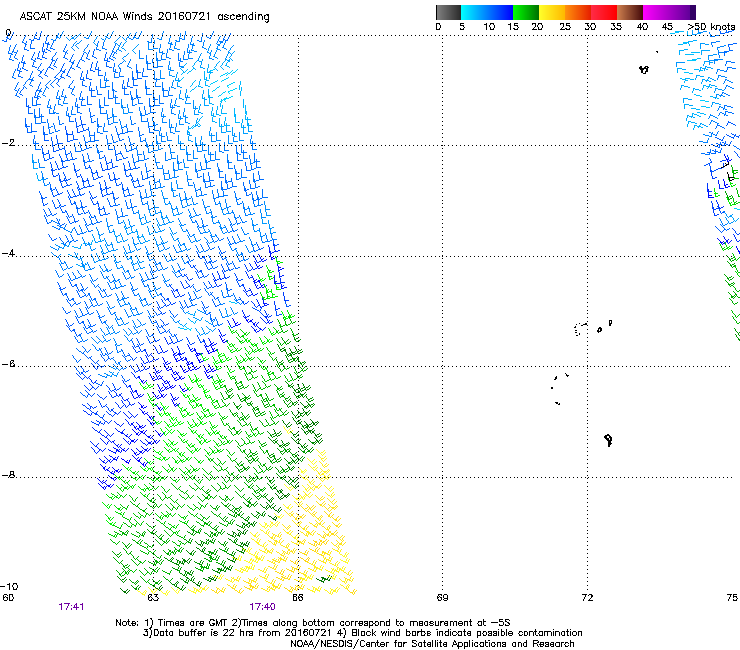Click the latitude label -10
Image resolution: width=740 pixels, height=650 pixels.
click(9, 586)
